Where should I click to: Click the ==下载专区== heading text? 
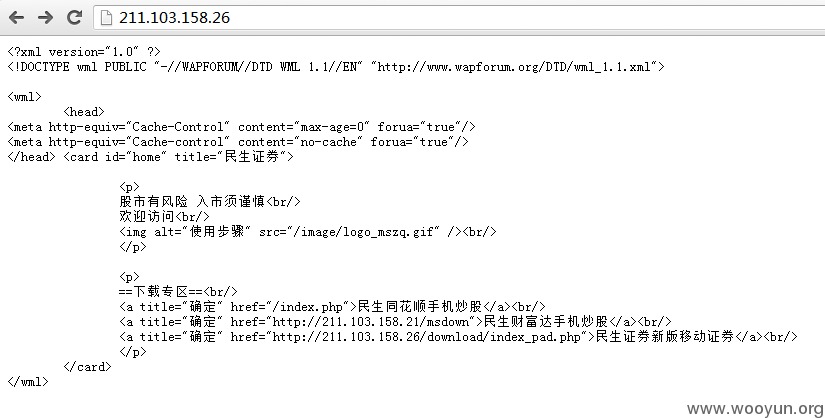click(x=160, y=292)
